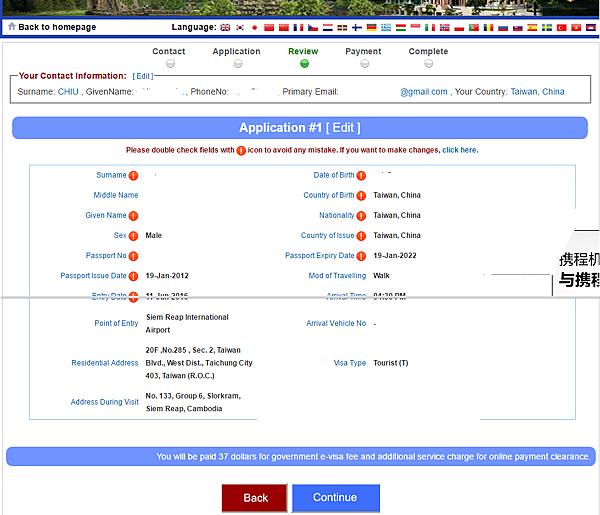Click the 37 dollars e-visa fee notice
This screenshot has height=515, width=600.
301,456
